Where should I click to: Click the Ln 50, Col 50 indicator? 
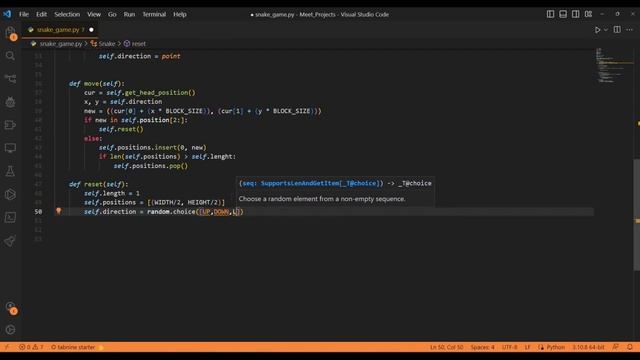click(x=447, y=347)
